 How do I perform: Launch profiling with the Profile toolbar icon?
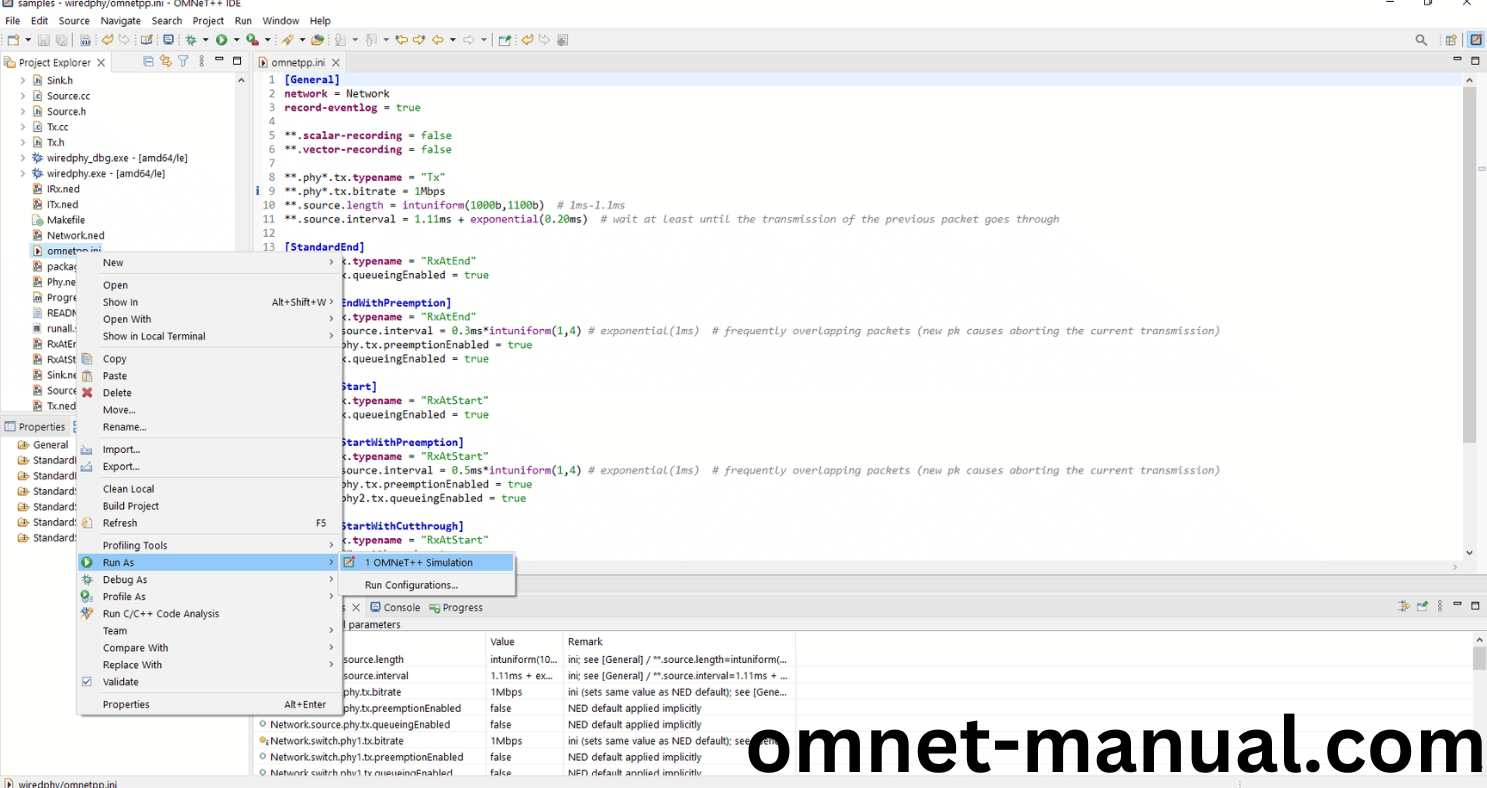pos(250,39)
